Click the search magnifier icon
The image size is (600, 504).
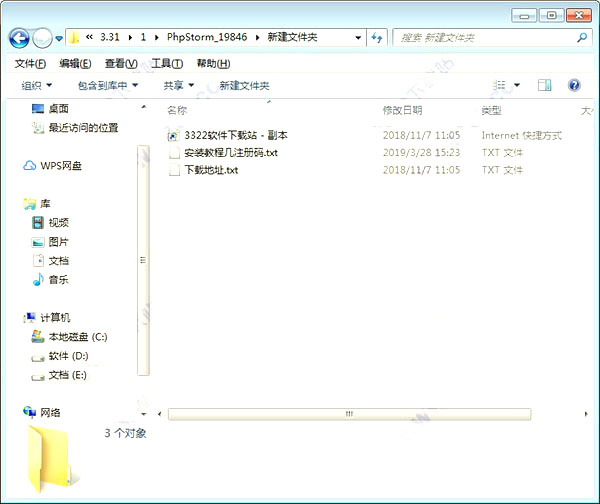[x=582, y=38]
